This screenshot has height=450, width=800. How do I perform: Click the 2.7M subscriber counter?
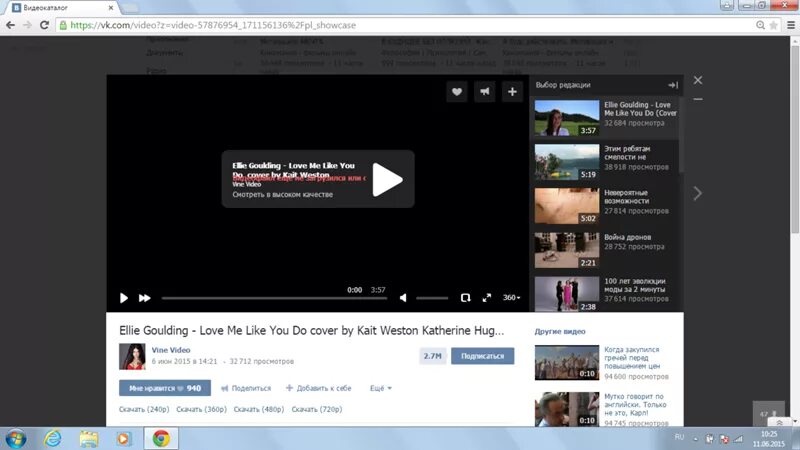pyautogui.click(x=433, y=356)
